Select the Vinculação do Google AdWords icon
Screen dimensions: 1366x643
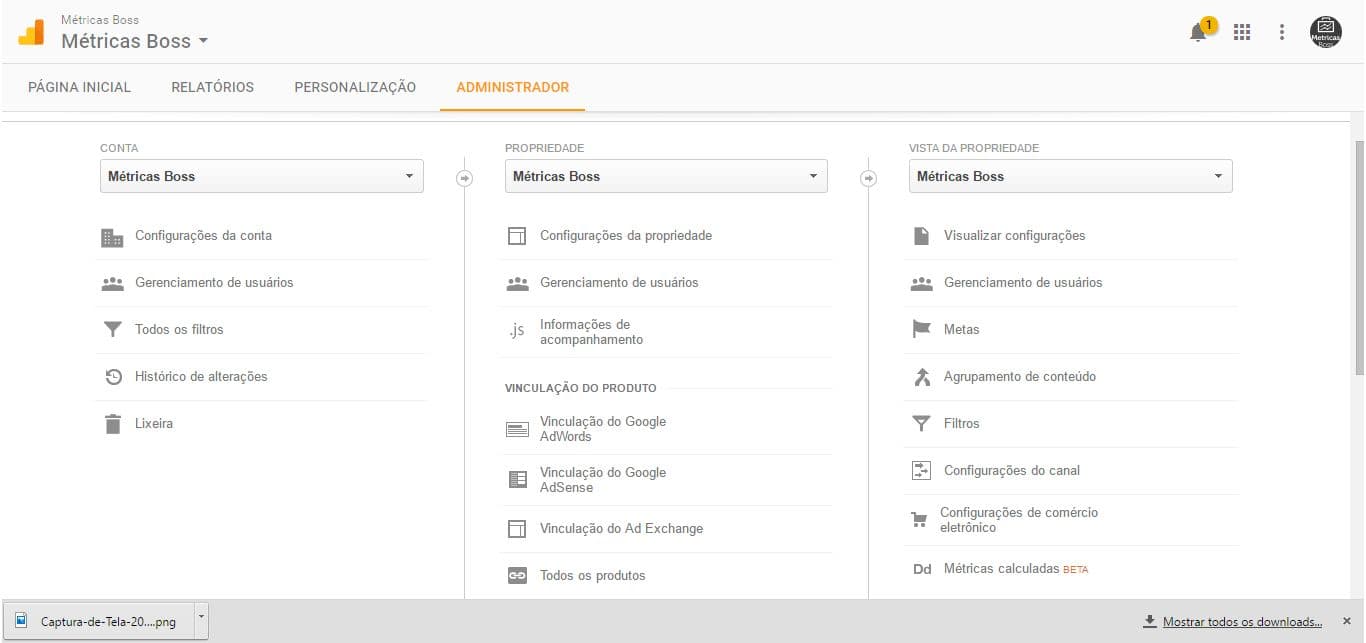(x=517, y=428)
